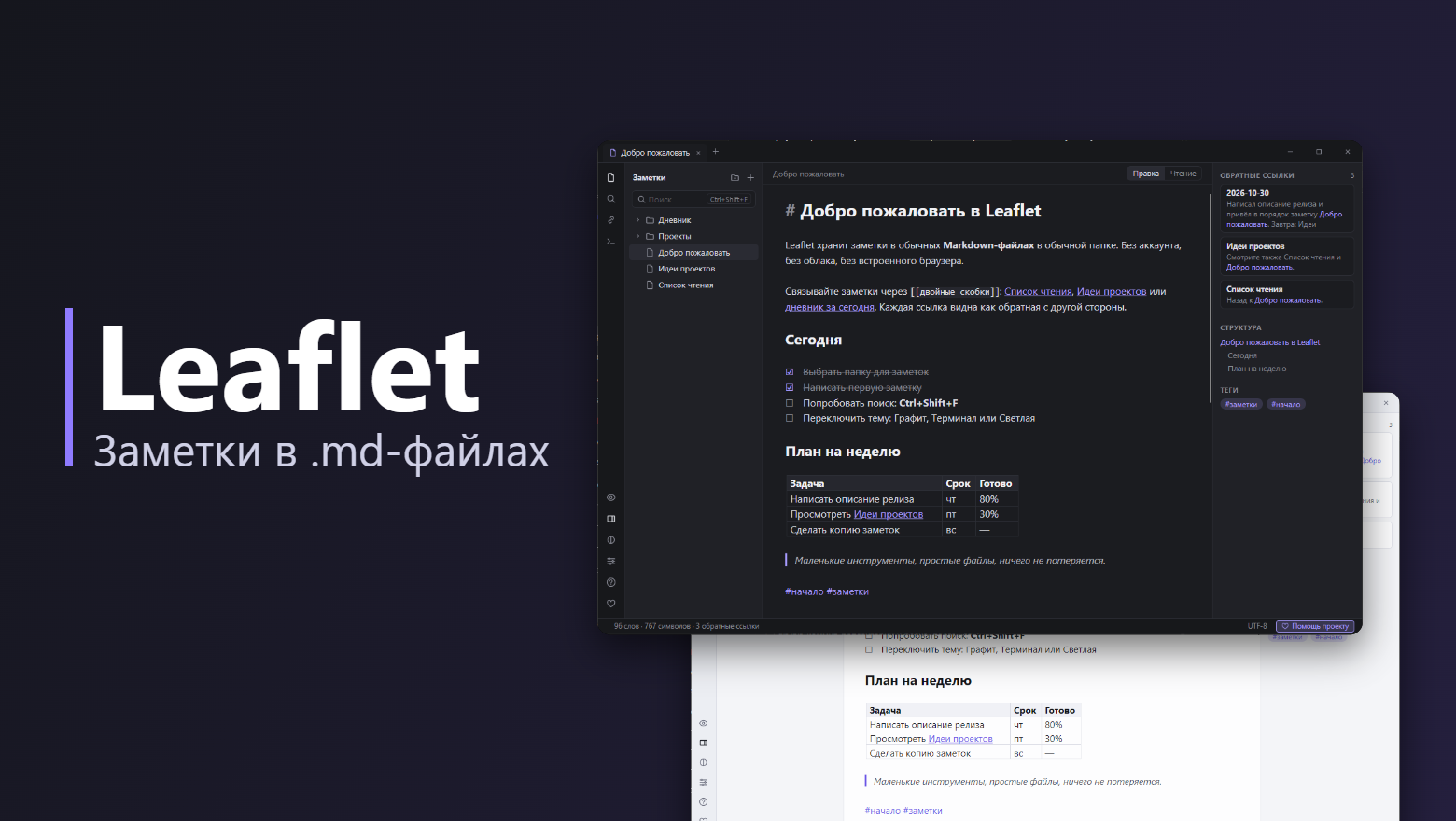This screenshot has height=821, width=1456.
Task: Select the 'Добро пожаловать' tab in the tab bar
Action: 654,152
